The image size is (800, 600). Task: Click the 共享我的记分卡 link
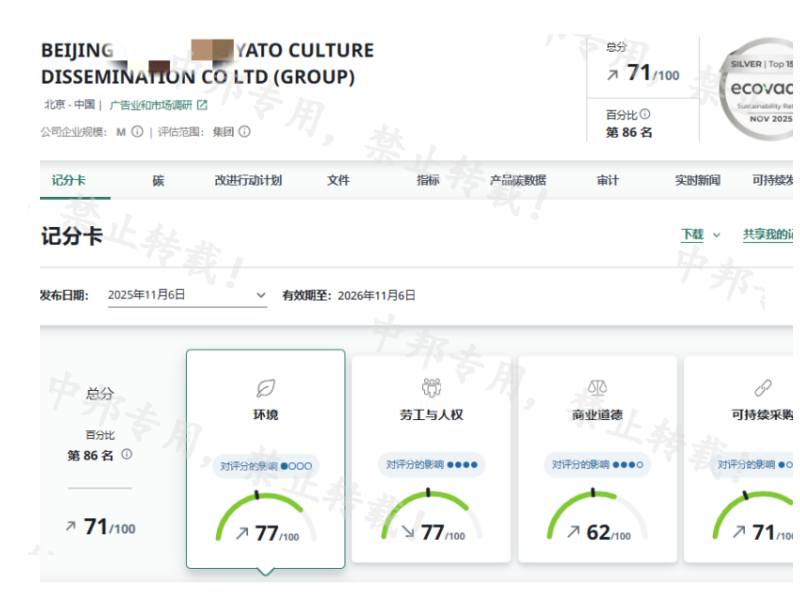click(768, 235)
